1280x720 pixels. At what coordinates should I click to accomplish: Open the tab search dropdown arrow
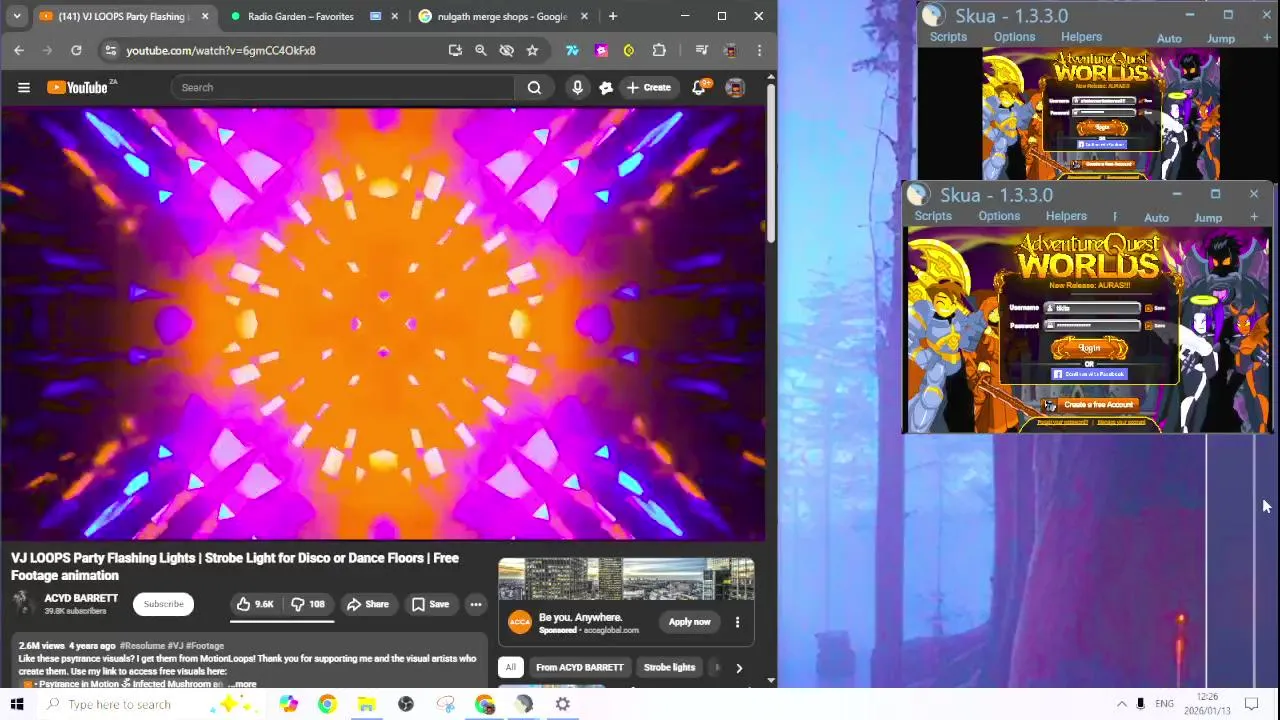(17, 16)
